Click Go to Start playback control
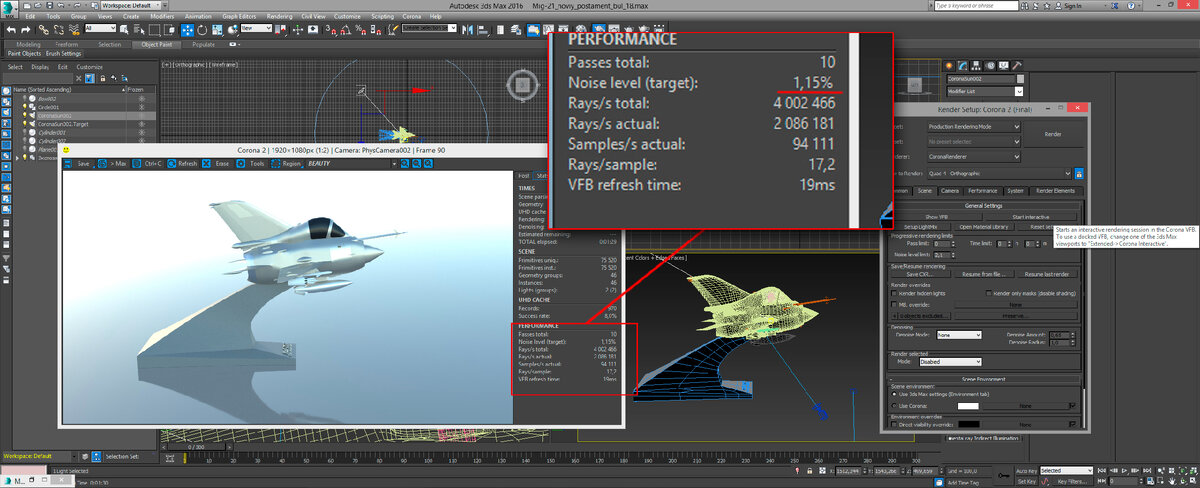1200x488 pixels. [x=1102, y=470]
